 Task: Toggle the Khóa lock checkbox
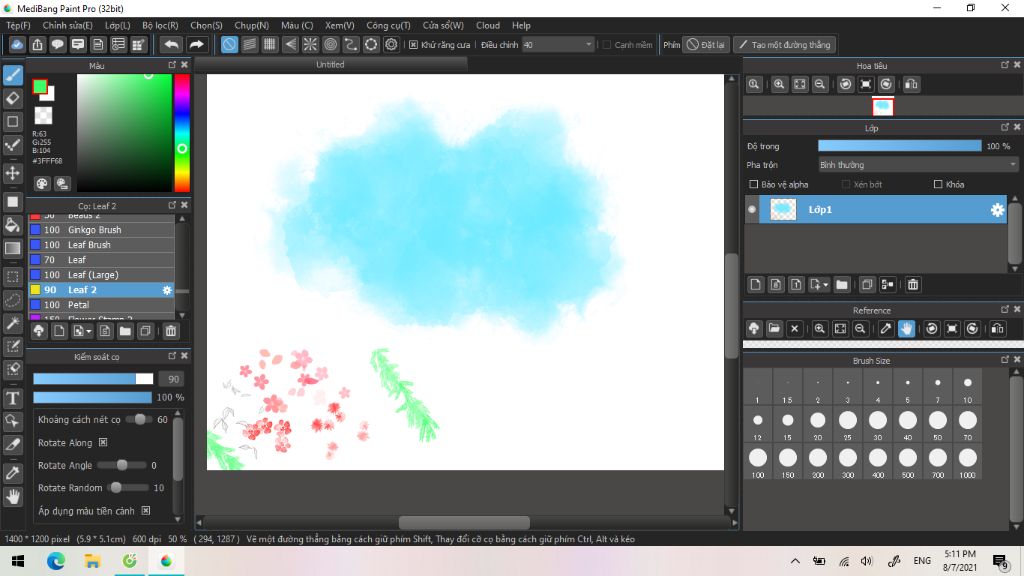tap(937, 185)
